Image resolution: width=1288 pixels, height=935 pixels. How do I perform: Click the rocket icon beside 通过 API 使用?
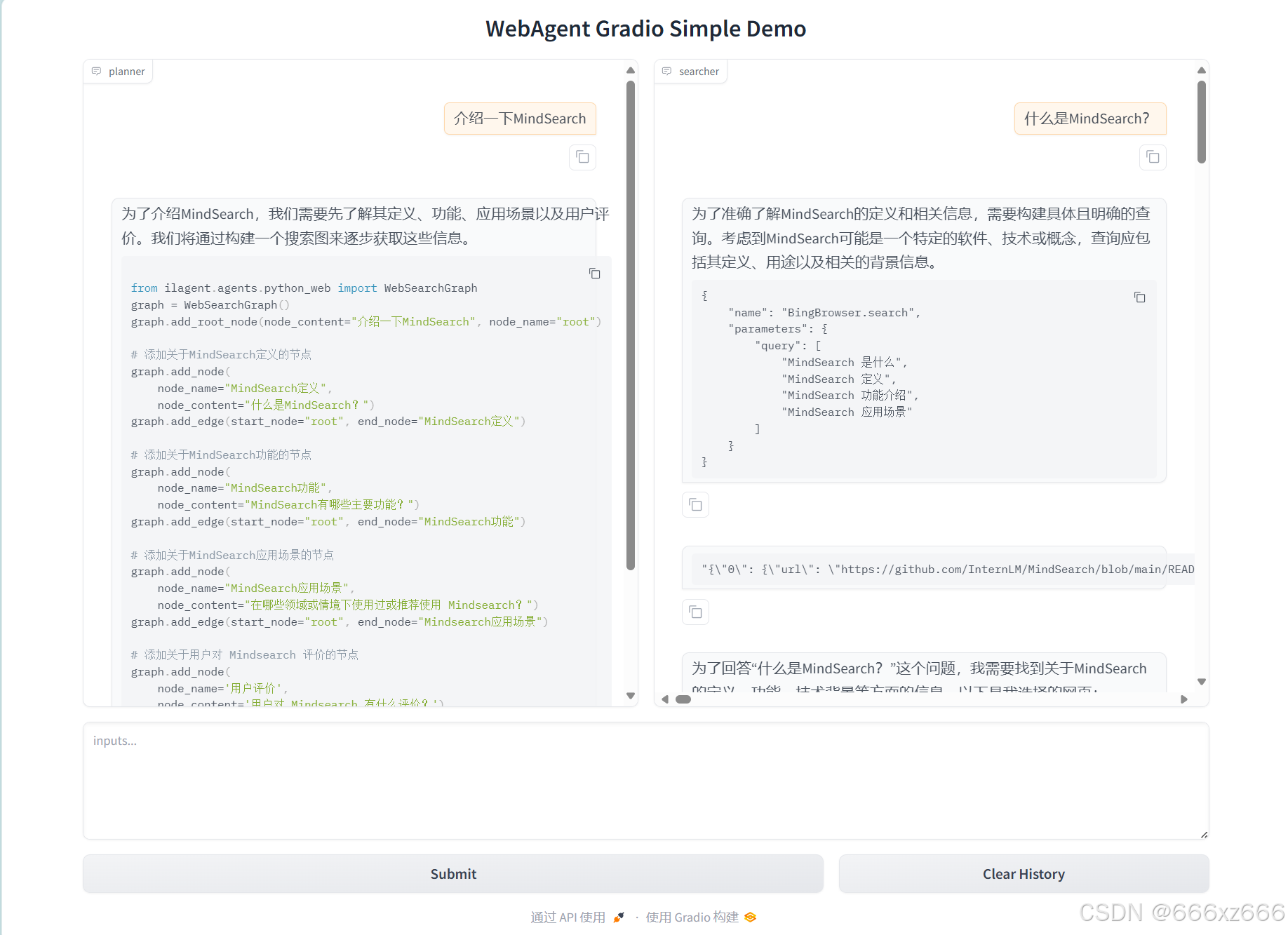619,917
